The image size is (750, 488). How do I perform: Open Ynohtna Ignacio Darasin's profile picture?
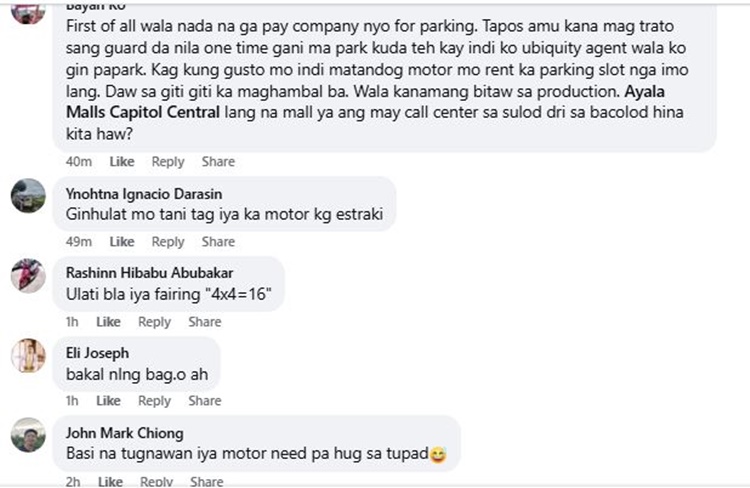pos(28,195)
